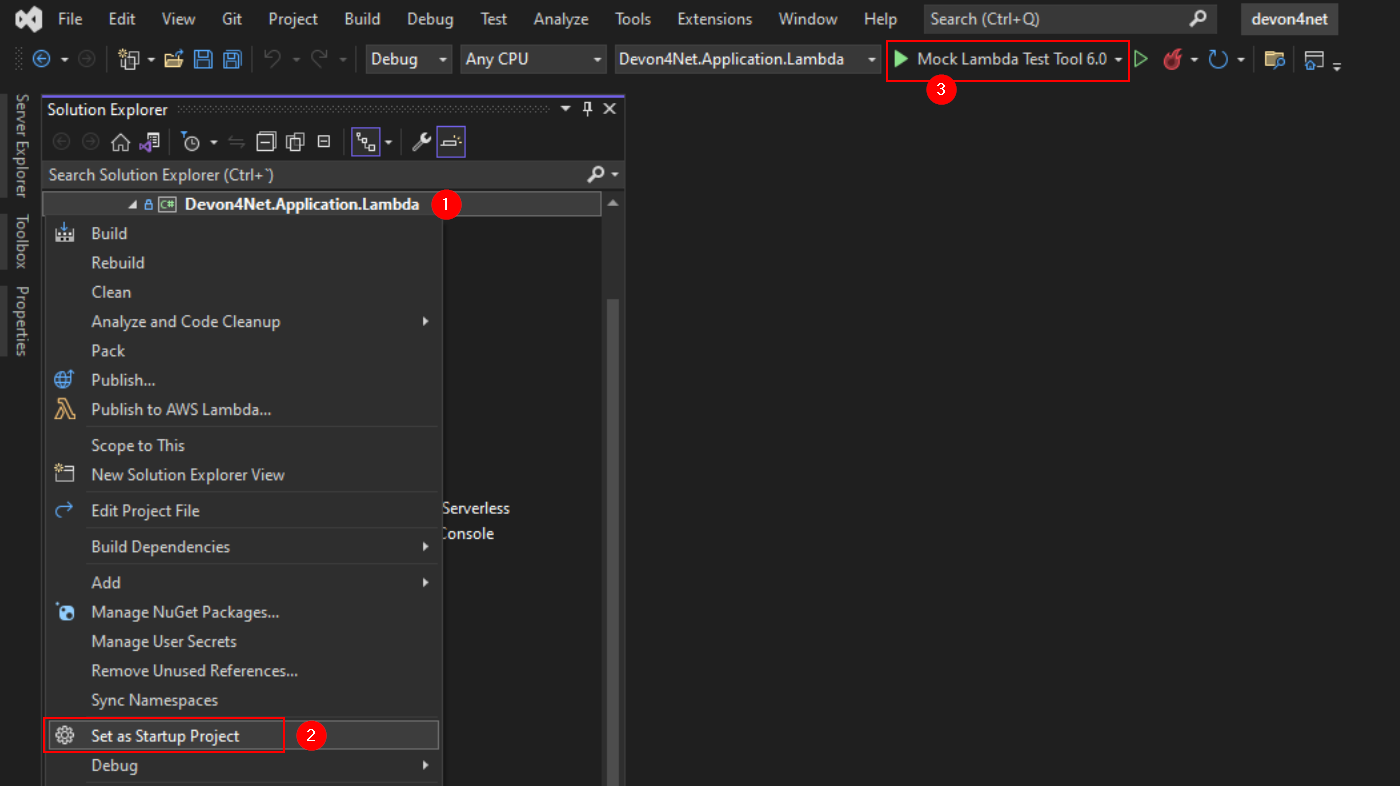Collapse All items in Solution Explorer

point(265,141)
